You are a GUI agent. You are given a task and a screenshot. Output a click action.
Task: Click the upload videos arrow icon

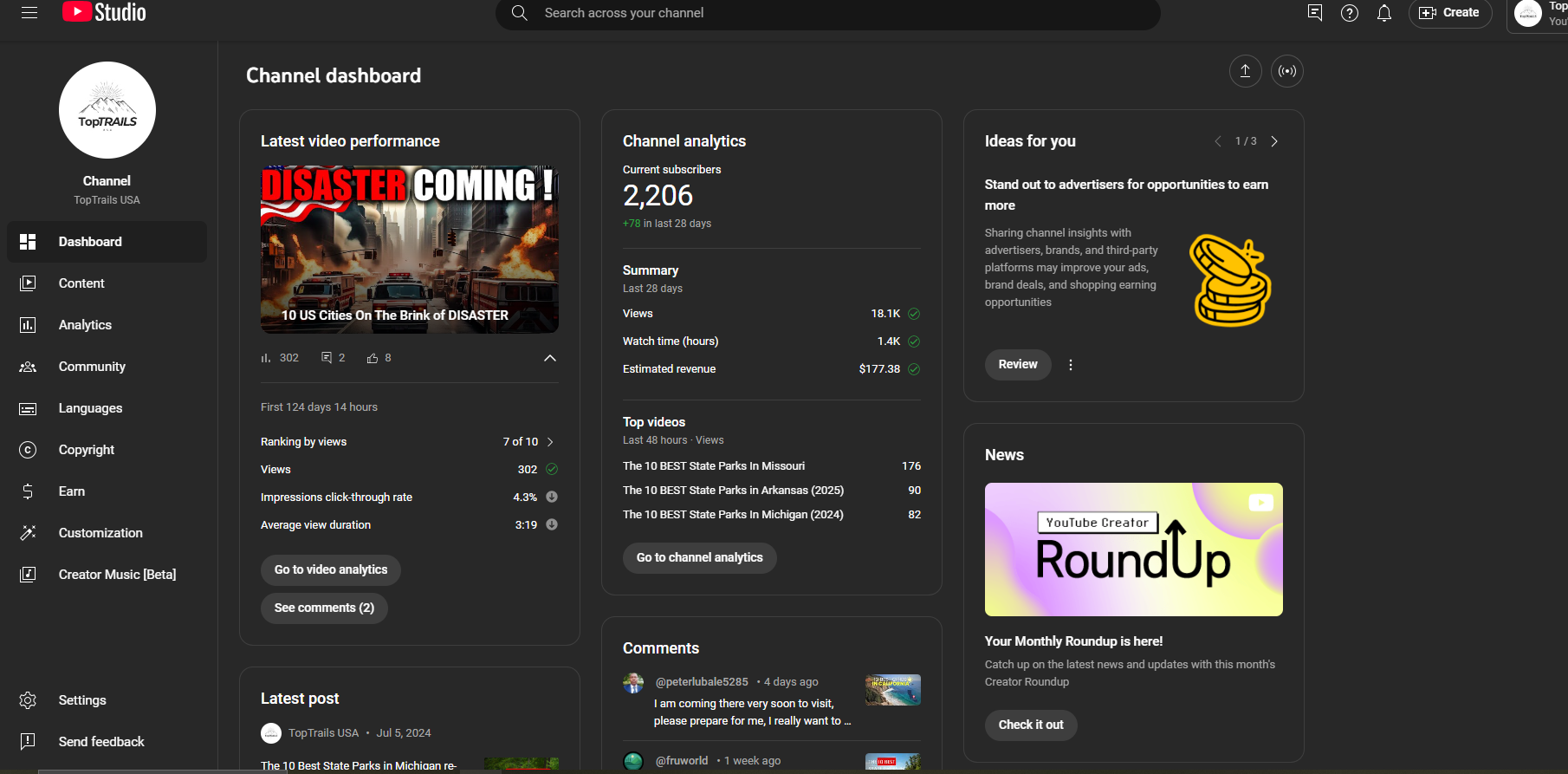pos(1246,71)
